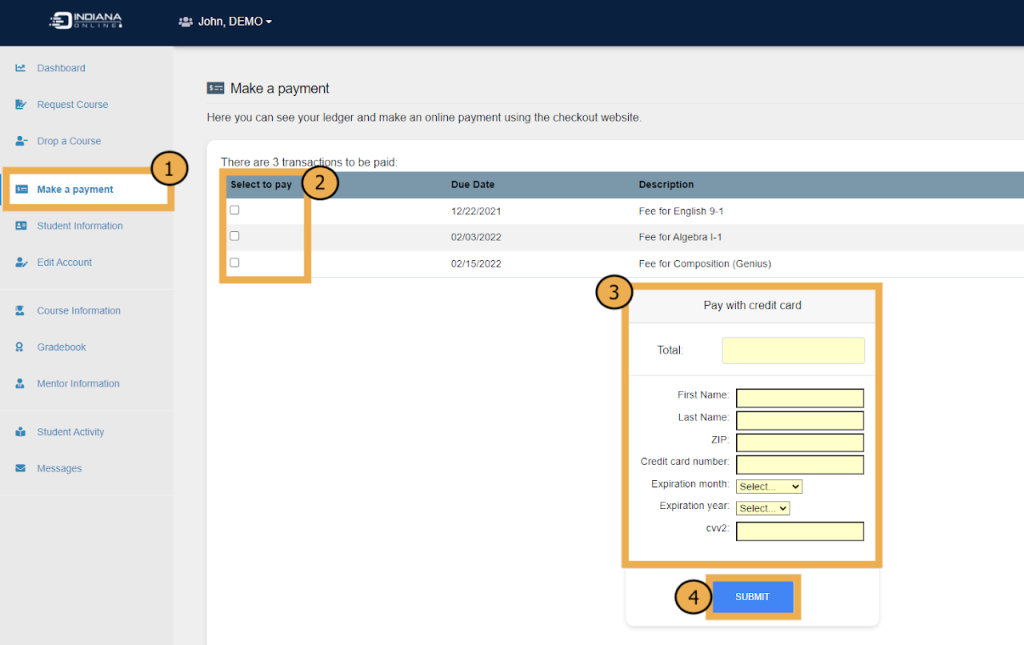
Task: Visit the Edit Account link
Action: click(x=65, y=262)
